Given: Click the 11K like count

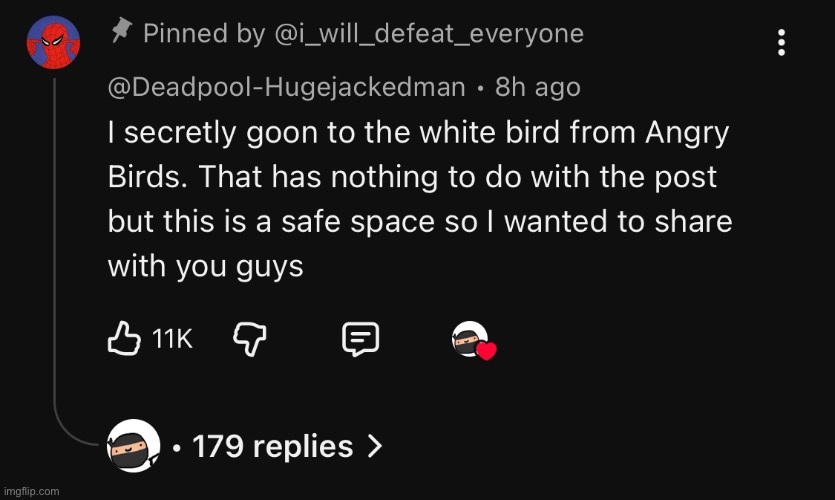Looking at the screenshot, I should [x=172, y=341].
